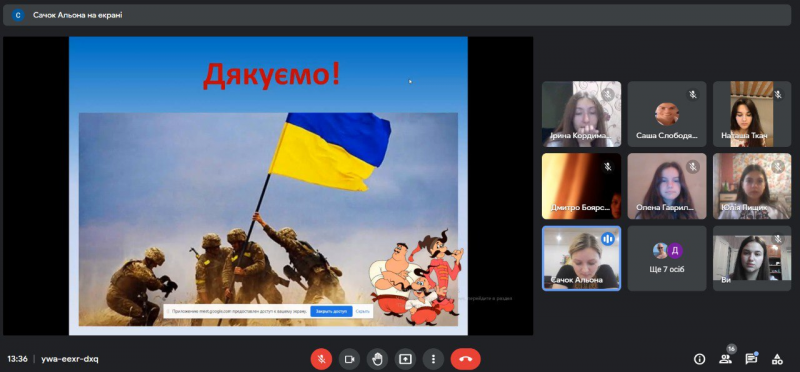The height and width of the screenshot is (372, 800).
Task: Click the present screen icon
Action: (405, 359)
